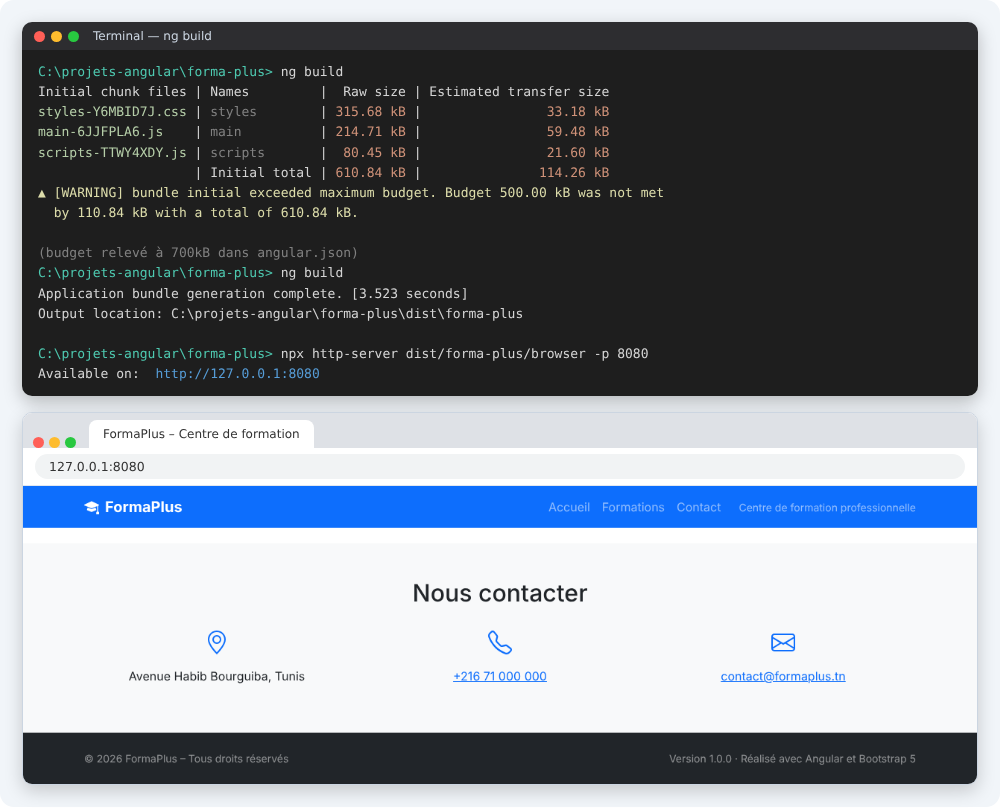The width and height of the screenshot is (1000, 808).
Task: Click the © 2026 FormaPlus footer text
Action: click(x=186, y=759)
